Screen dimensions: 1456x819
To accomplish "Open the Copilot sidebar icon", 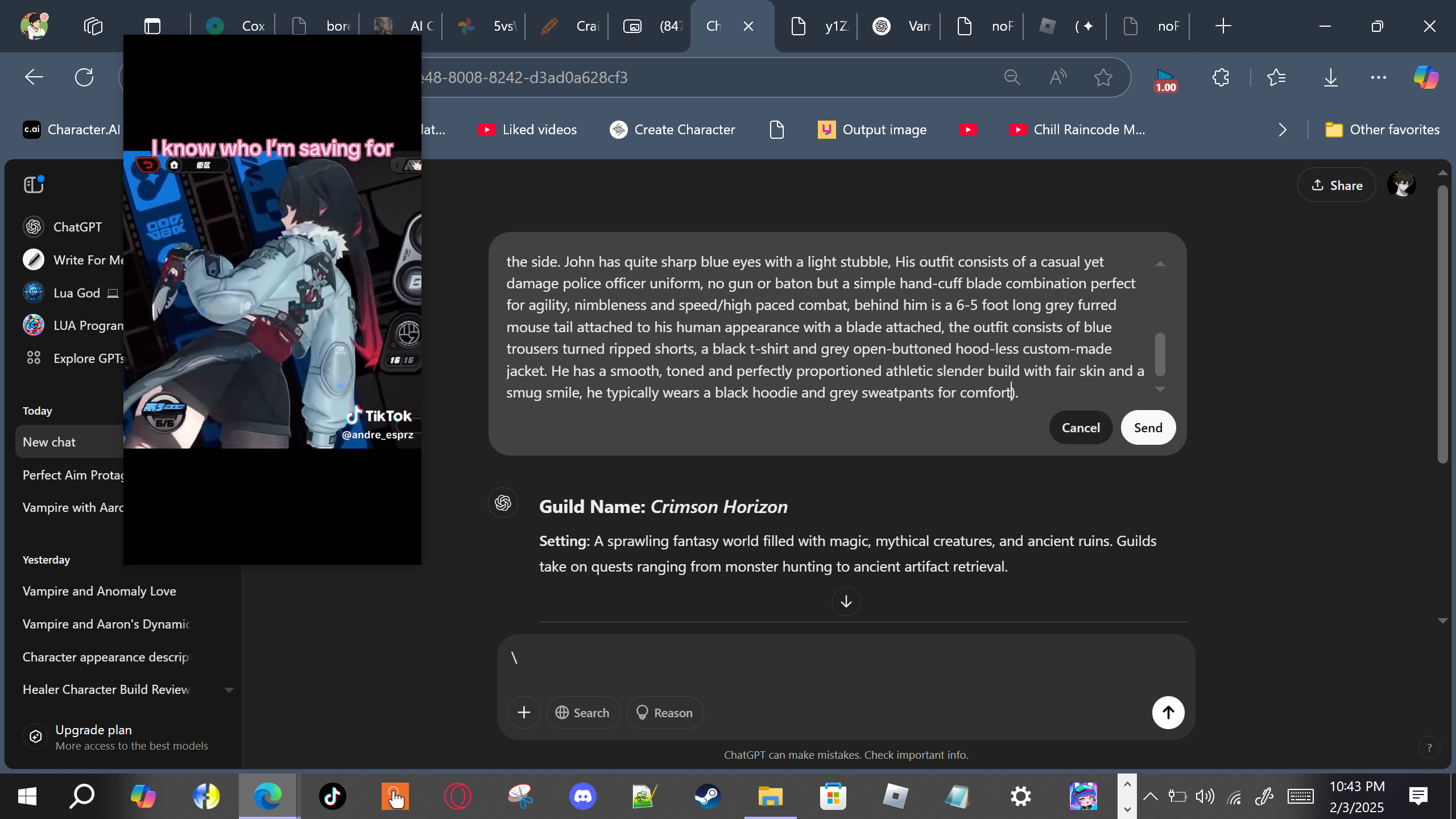I will tap(1426, 77).
